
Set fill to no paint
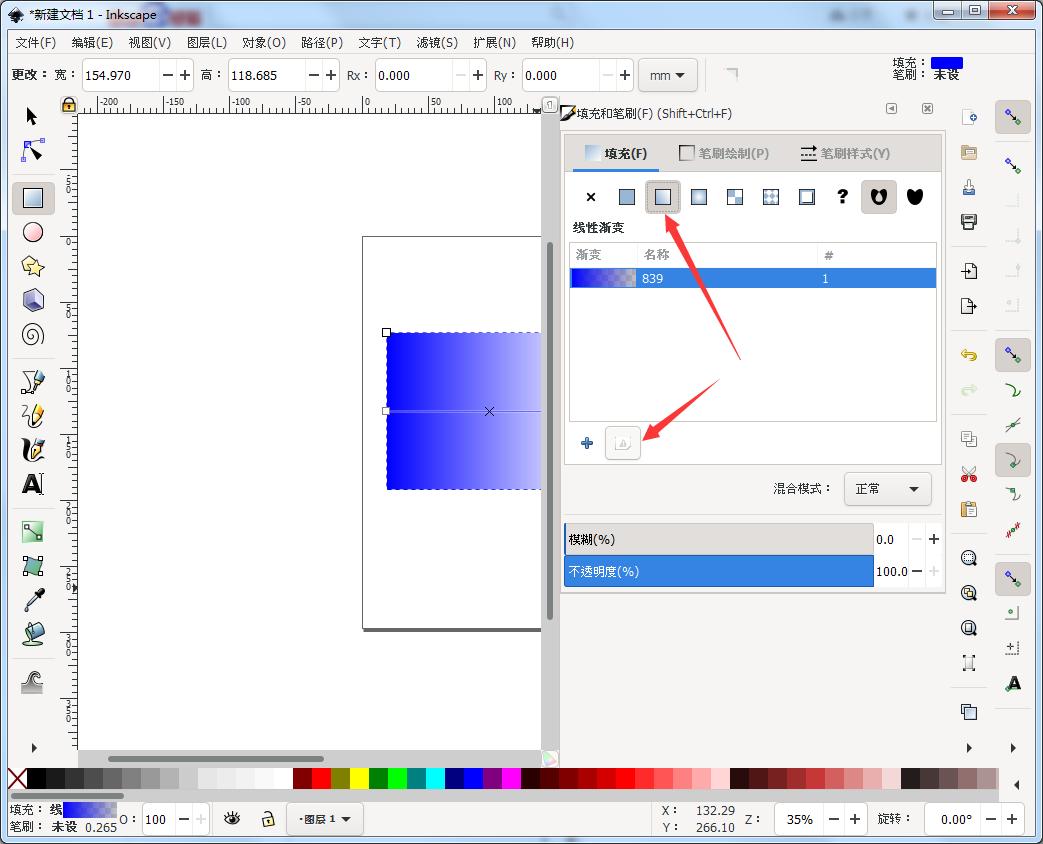(x=590, y=196)
